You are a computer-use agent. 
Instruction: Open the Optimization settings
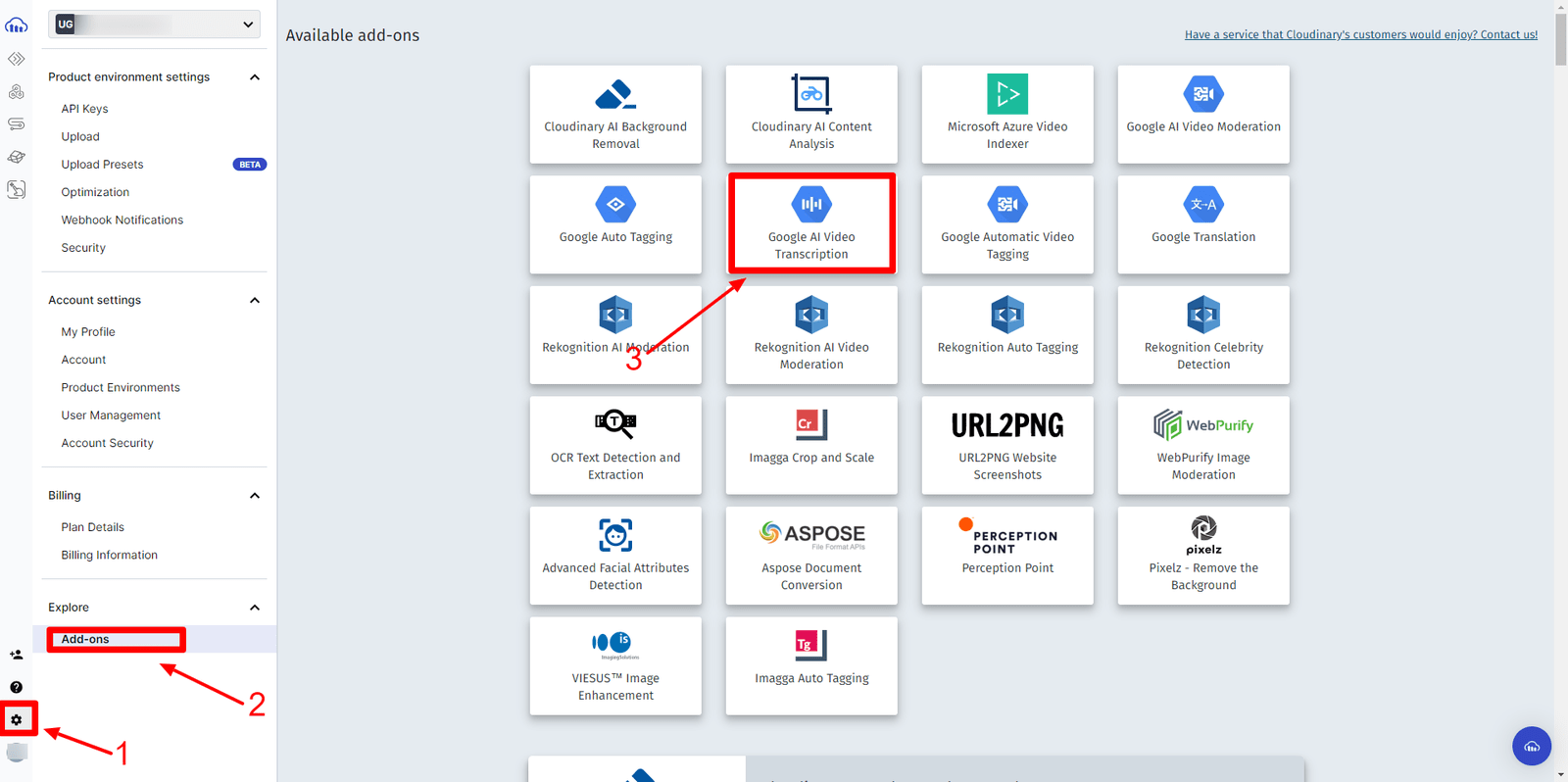pyautogui.click(x=95, y=192)
